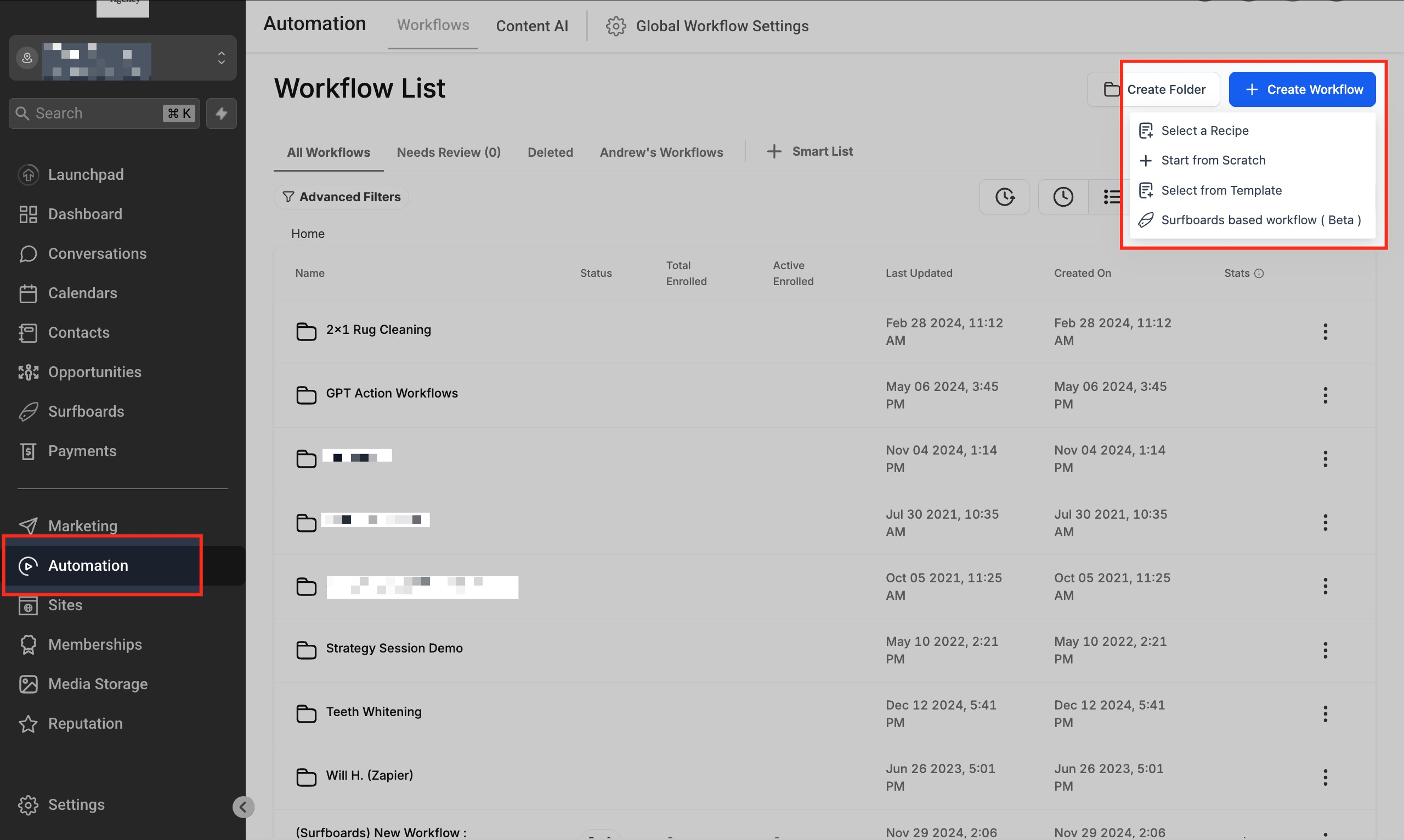This screenshot has width=1404, height=840.
Task: Click the lightning bolt quick actions icon
Action: 222,113
